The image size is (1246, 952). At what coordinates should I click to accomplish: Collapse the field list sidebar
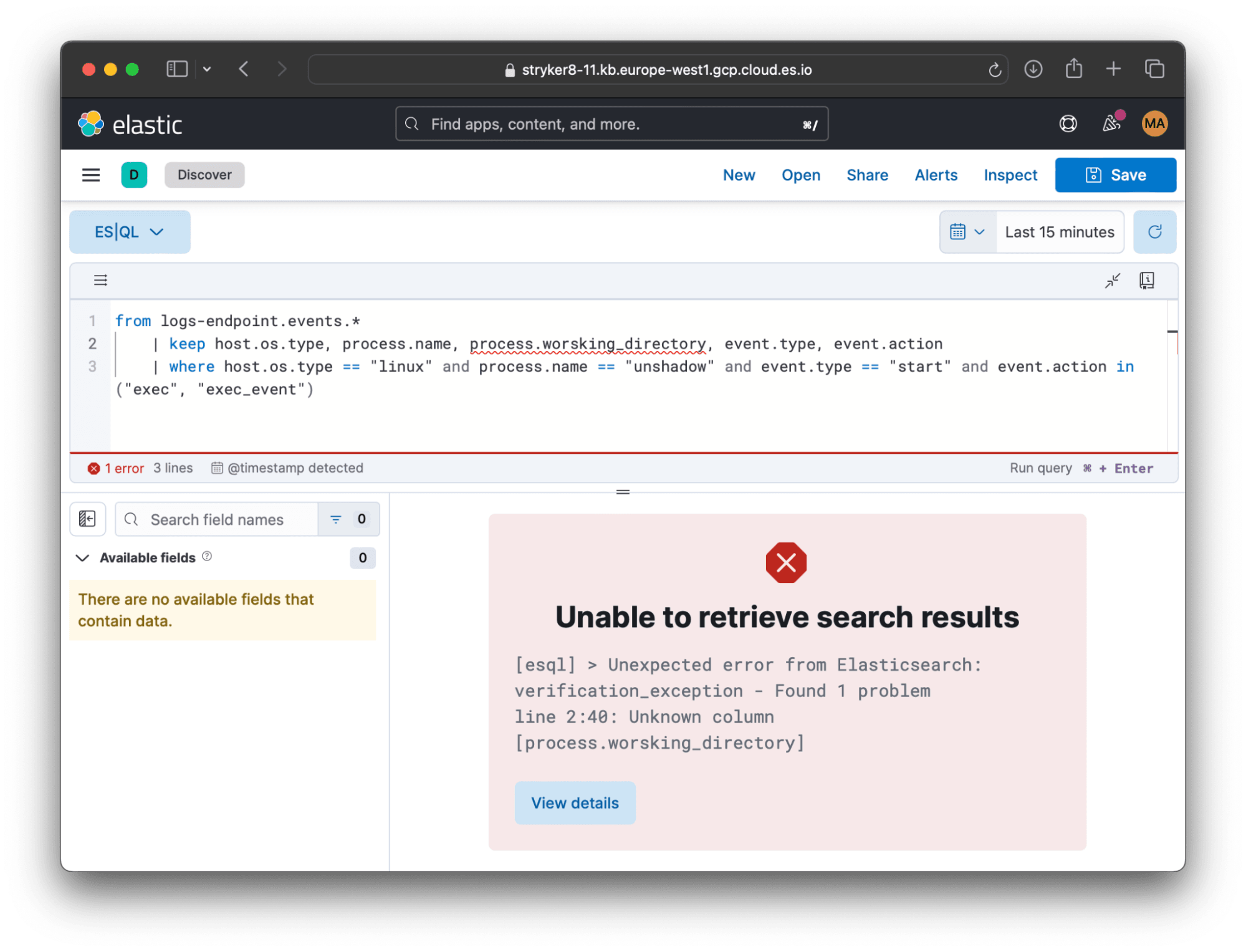click(x=87, y=519)
